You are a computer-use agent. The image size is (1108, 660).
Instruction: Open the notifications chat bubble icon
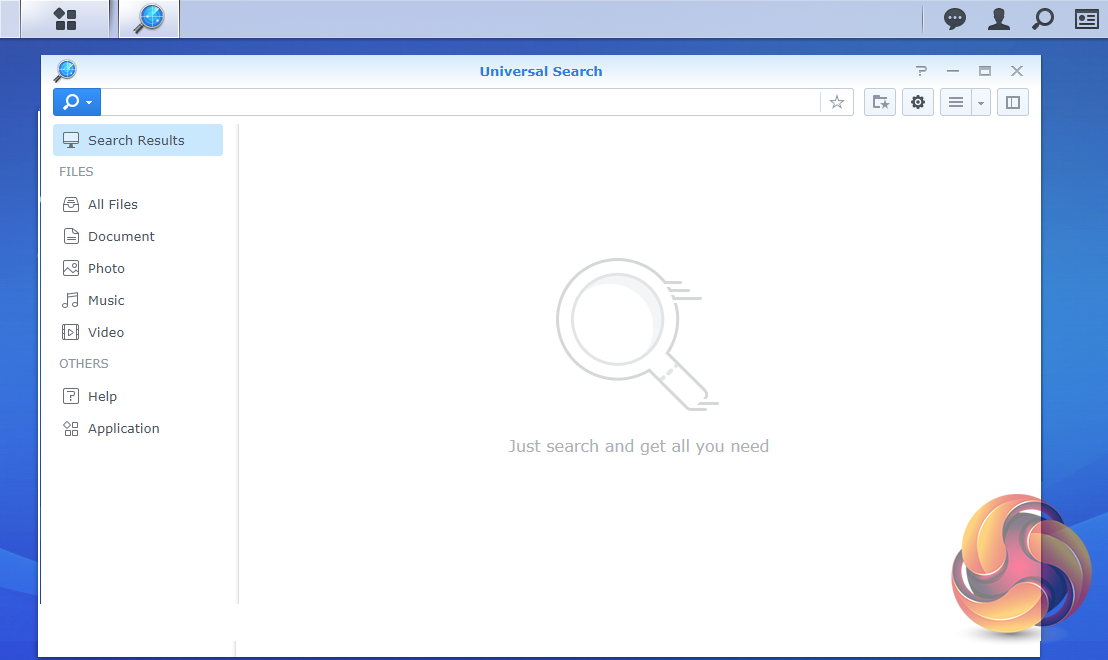coord(955,19)
